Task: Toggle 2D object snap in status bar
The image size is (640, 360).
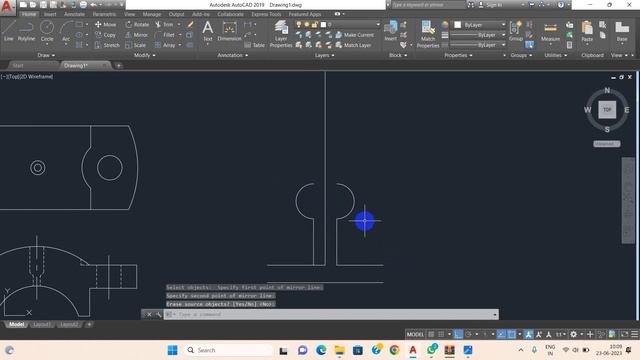Action: (511, 334)
